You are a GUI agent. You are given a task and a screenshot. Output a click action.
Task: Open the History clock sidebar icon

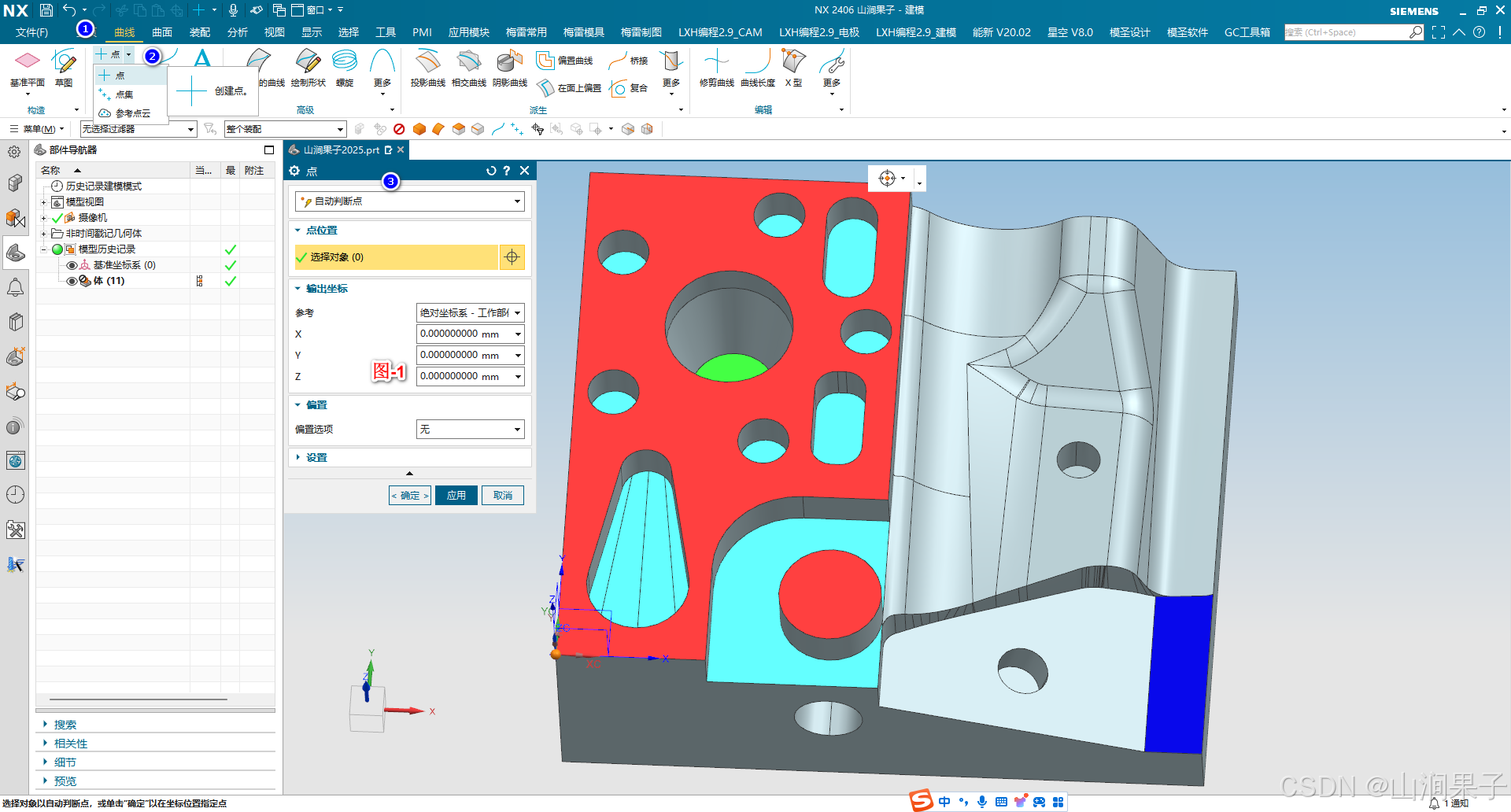[x=15, y=495]
